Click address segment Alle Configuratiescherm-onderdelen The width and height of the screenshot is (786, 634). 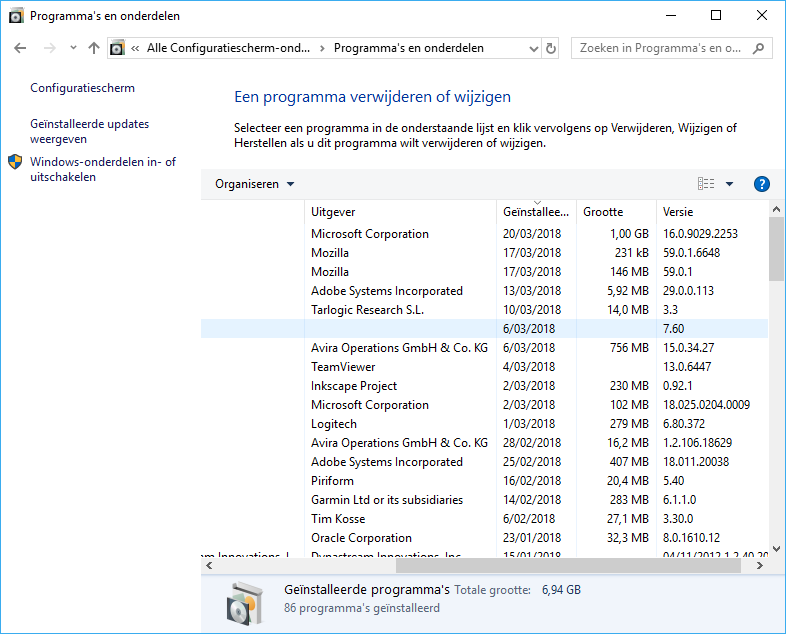pyautogui.click(x=228, y=48)
